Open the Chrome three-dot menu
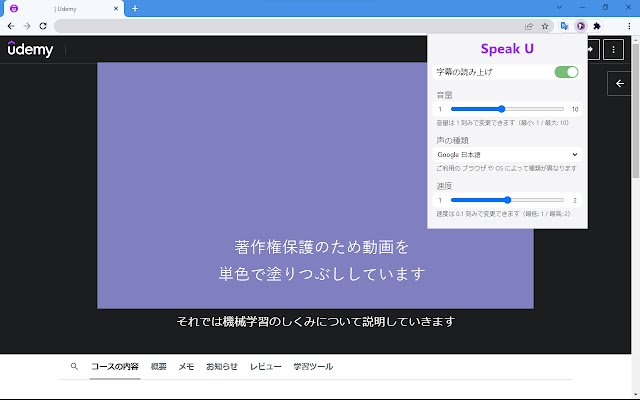 [x=629, y=26]
